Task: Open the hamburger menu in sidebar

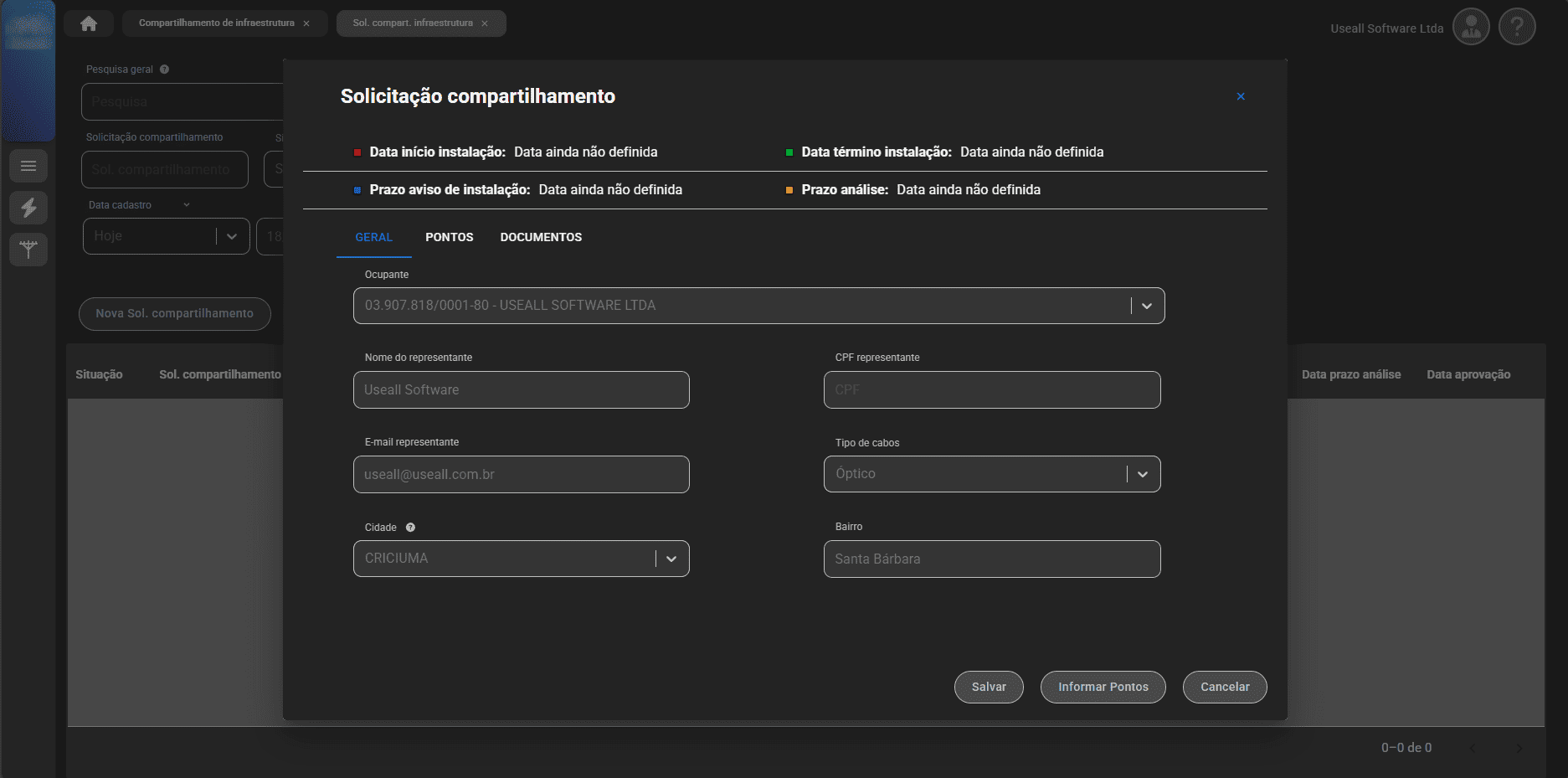Action: click(x=28, y=166)
